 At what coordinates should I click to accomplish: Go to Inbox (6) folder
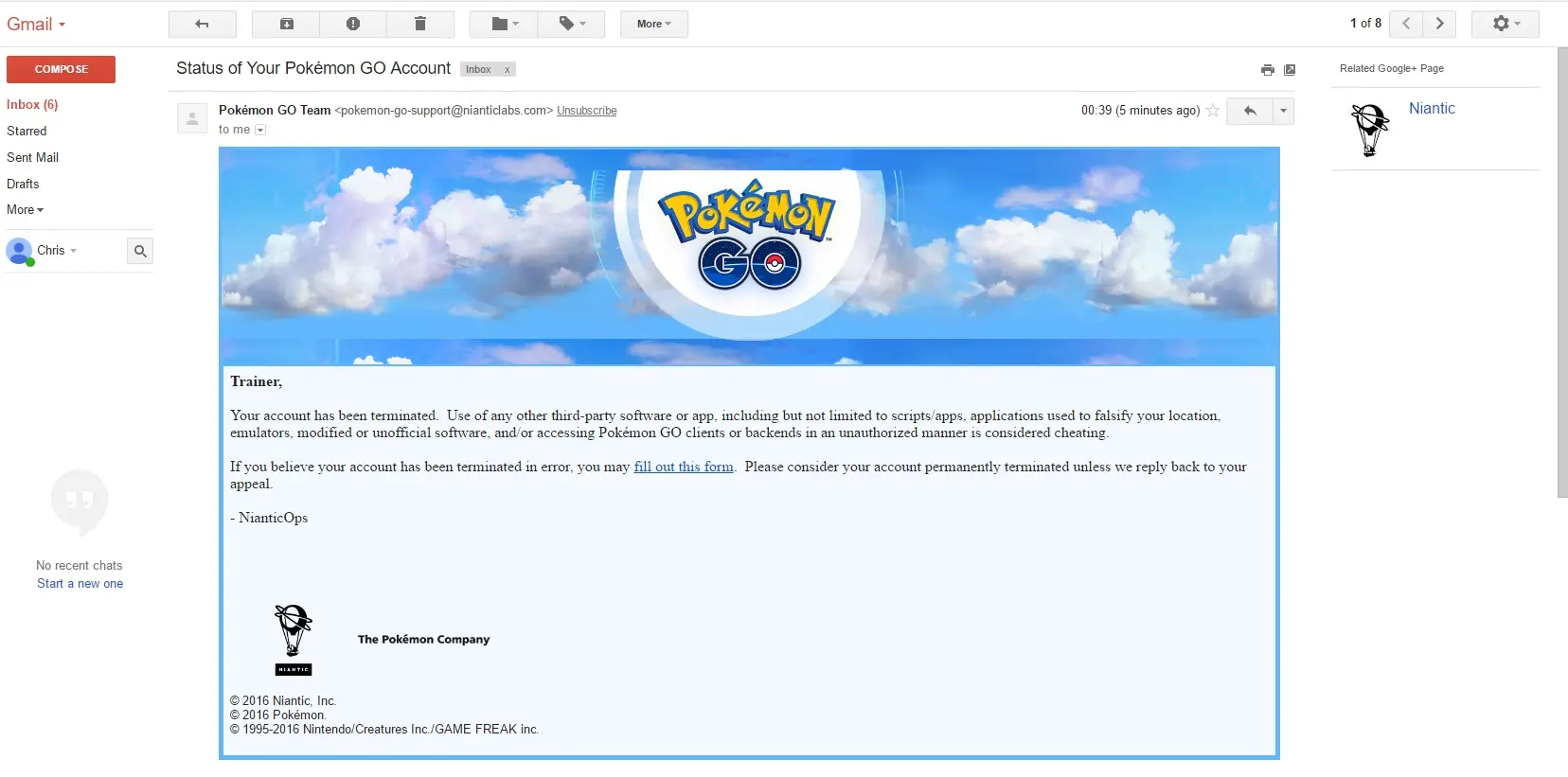[32, 104]
